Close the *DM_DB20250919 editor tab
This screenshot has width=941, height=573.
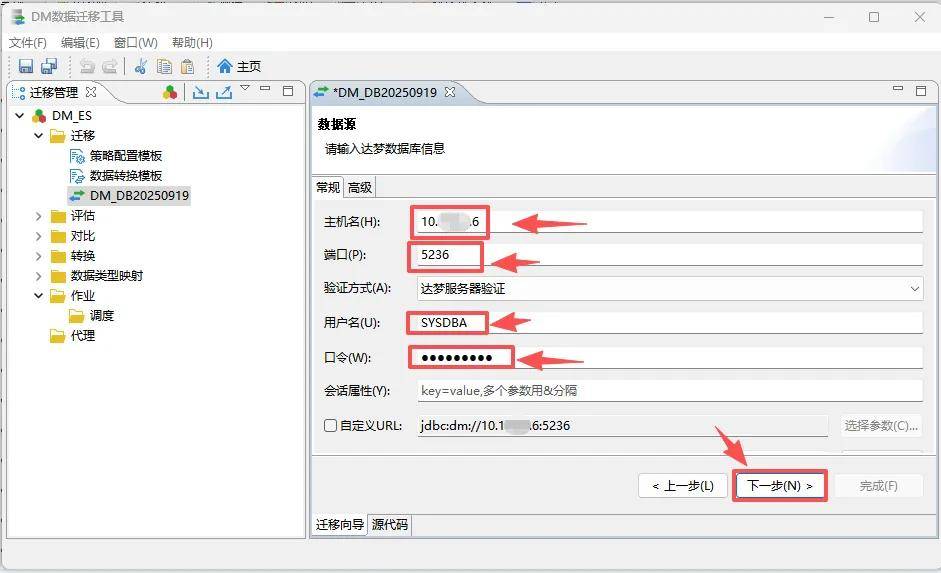tap(450, 92)
